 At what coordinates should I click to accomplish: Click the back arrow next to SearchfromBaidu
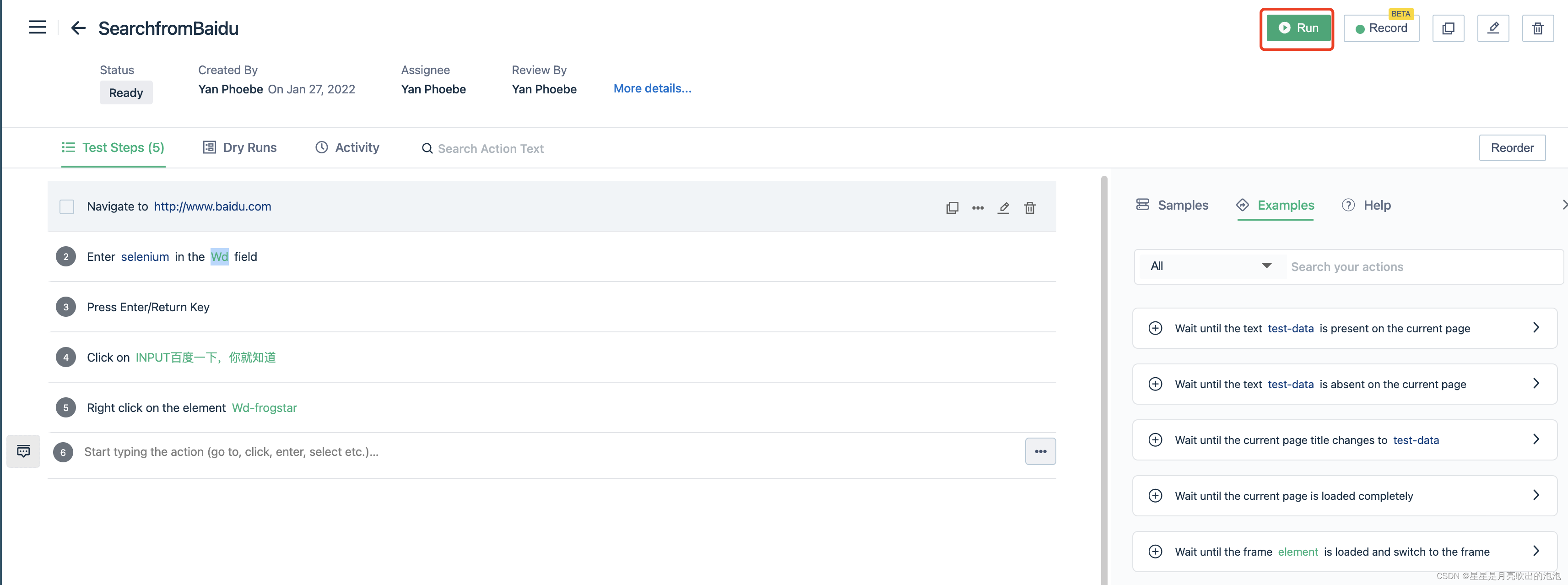pos(78,28)
